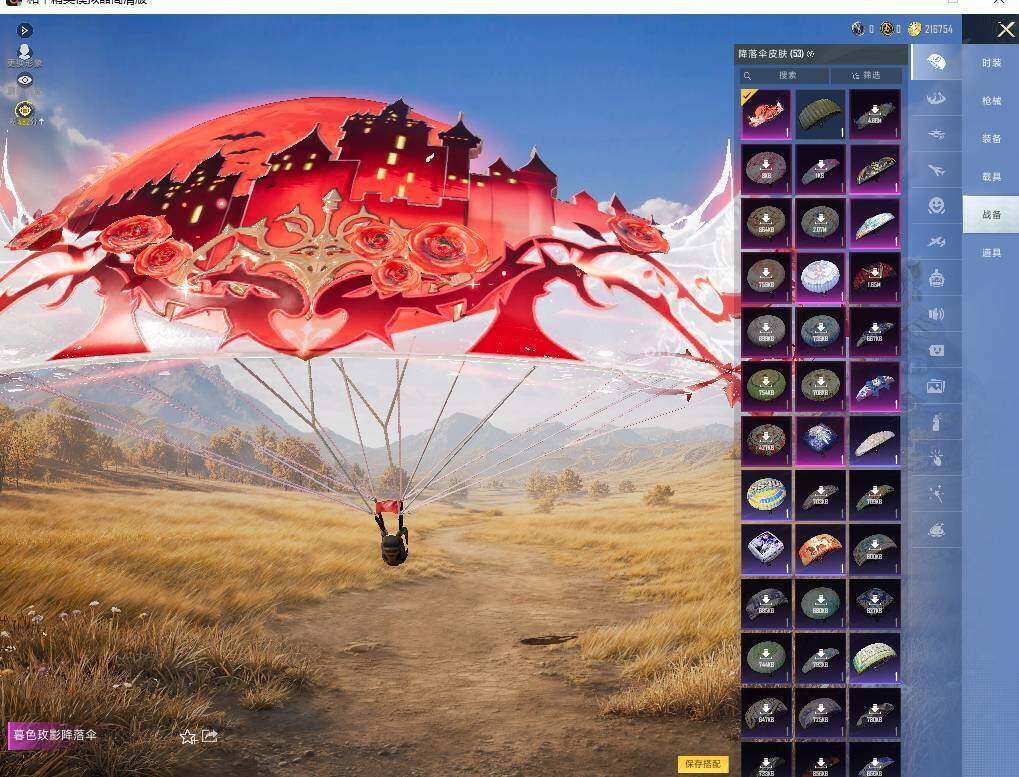1019x777 pixels.
Task: Select the equipped red rose parachute thumbnail
Action: point(766,114)
